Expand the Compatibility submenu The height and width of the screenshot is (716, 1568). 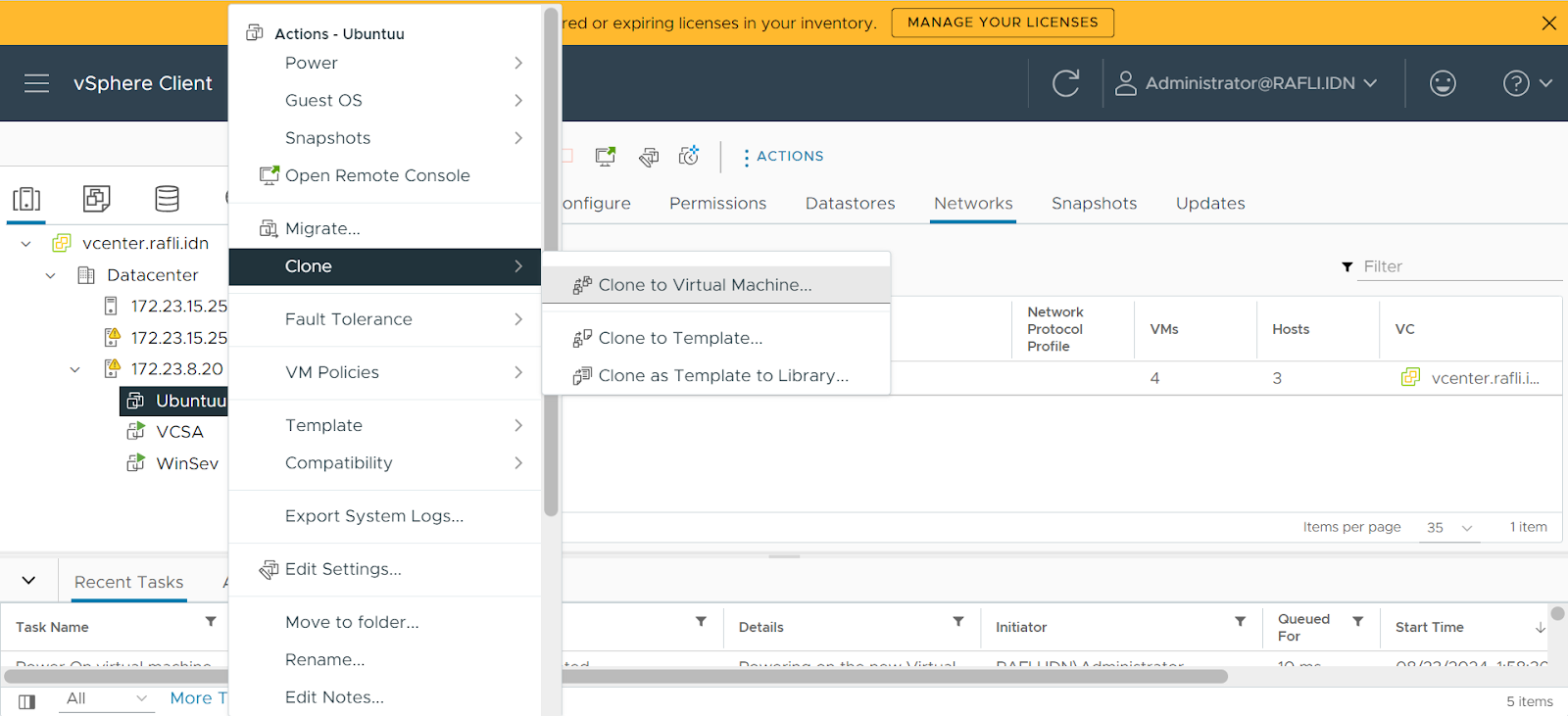384,463
